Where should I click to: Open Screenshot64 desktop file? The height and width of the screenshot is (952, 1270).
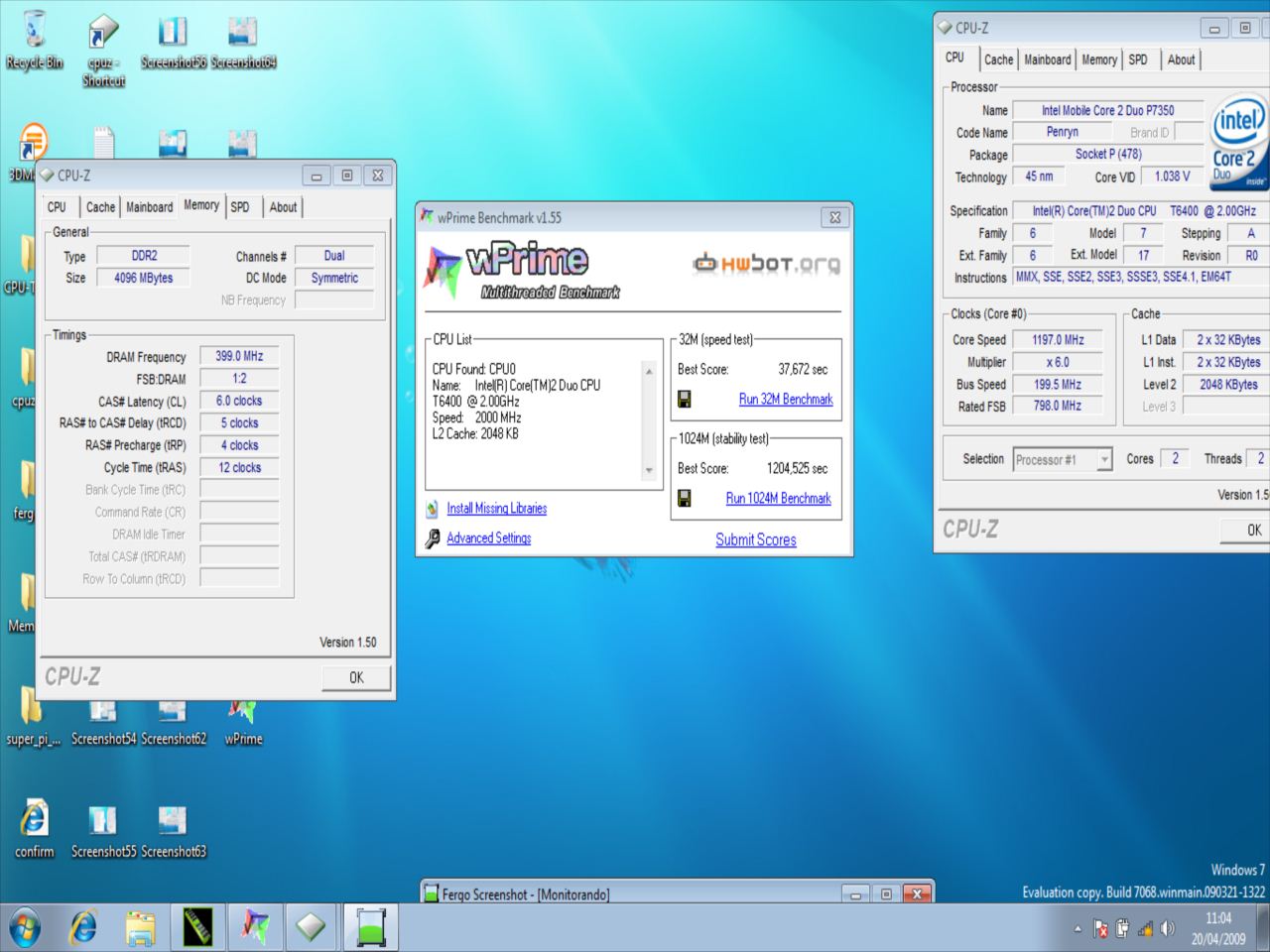(243, 42)
